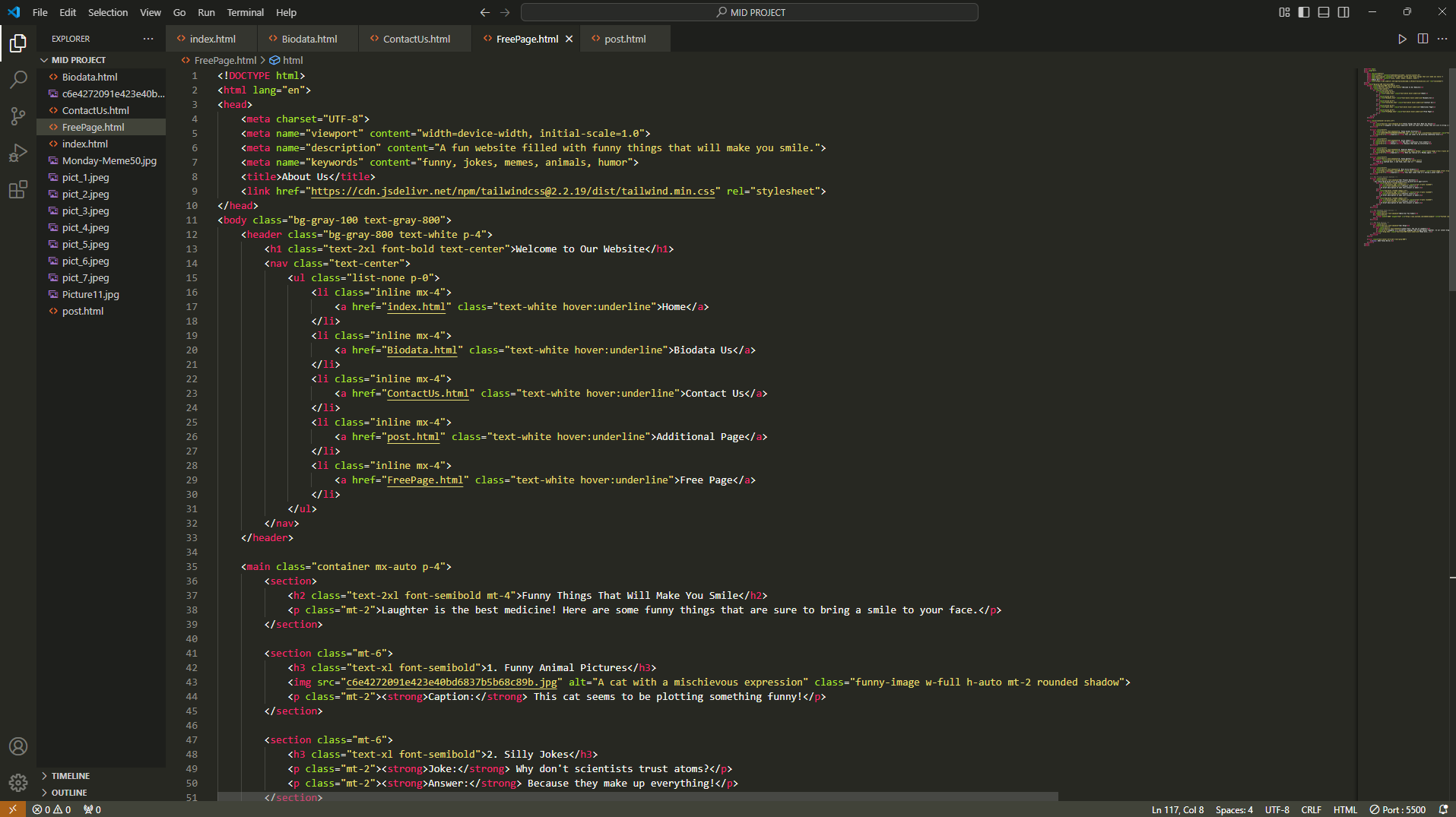Image resolution: width=1456 pixels, height=817 pixels.
Task: Open the Edit menu
Action: 68,12
